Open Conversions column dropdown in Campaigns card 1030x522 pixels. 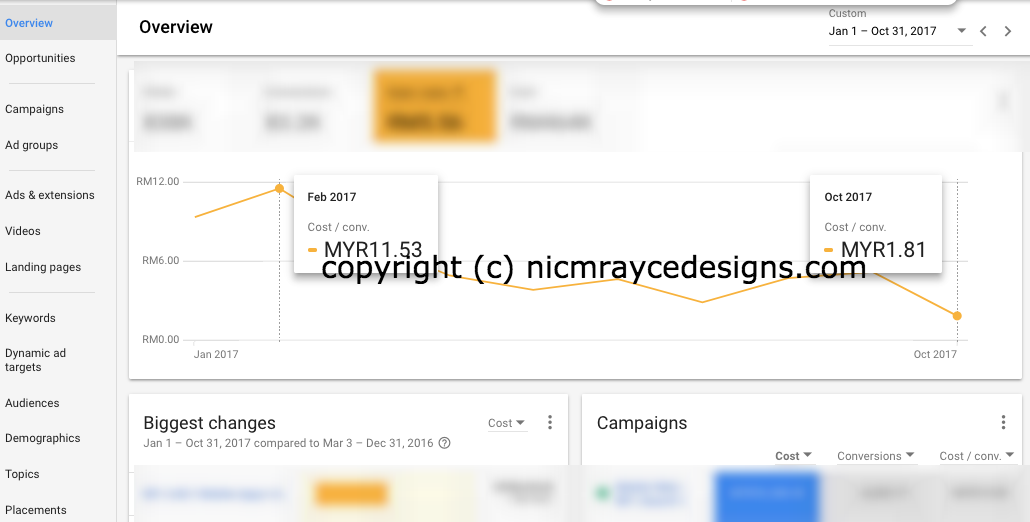point(876,456)
